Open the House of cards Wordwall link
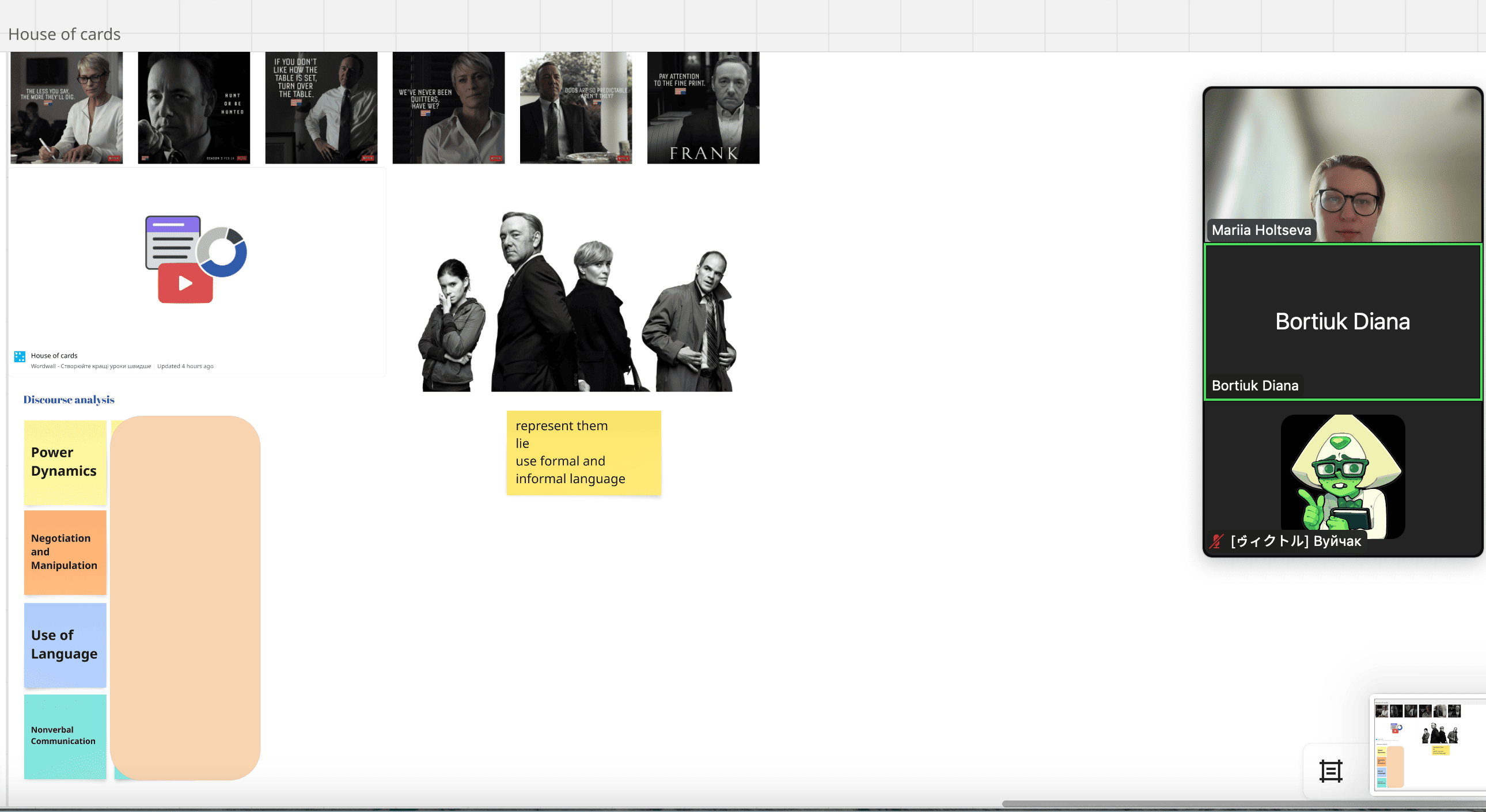Image resolution: width=1486 pixels, height=812 pixels. pos(54,355)
